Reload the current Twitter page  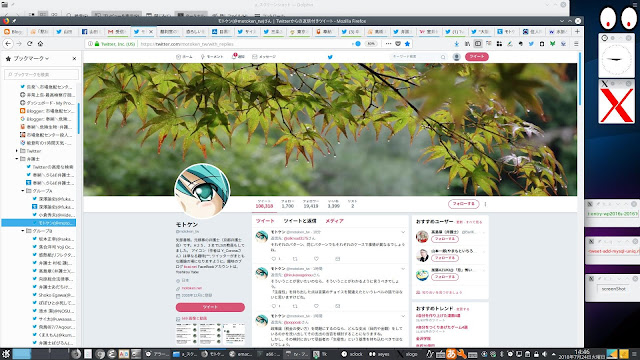click(x=29, y=44)
